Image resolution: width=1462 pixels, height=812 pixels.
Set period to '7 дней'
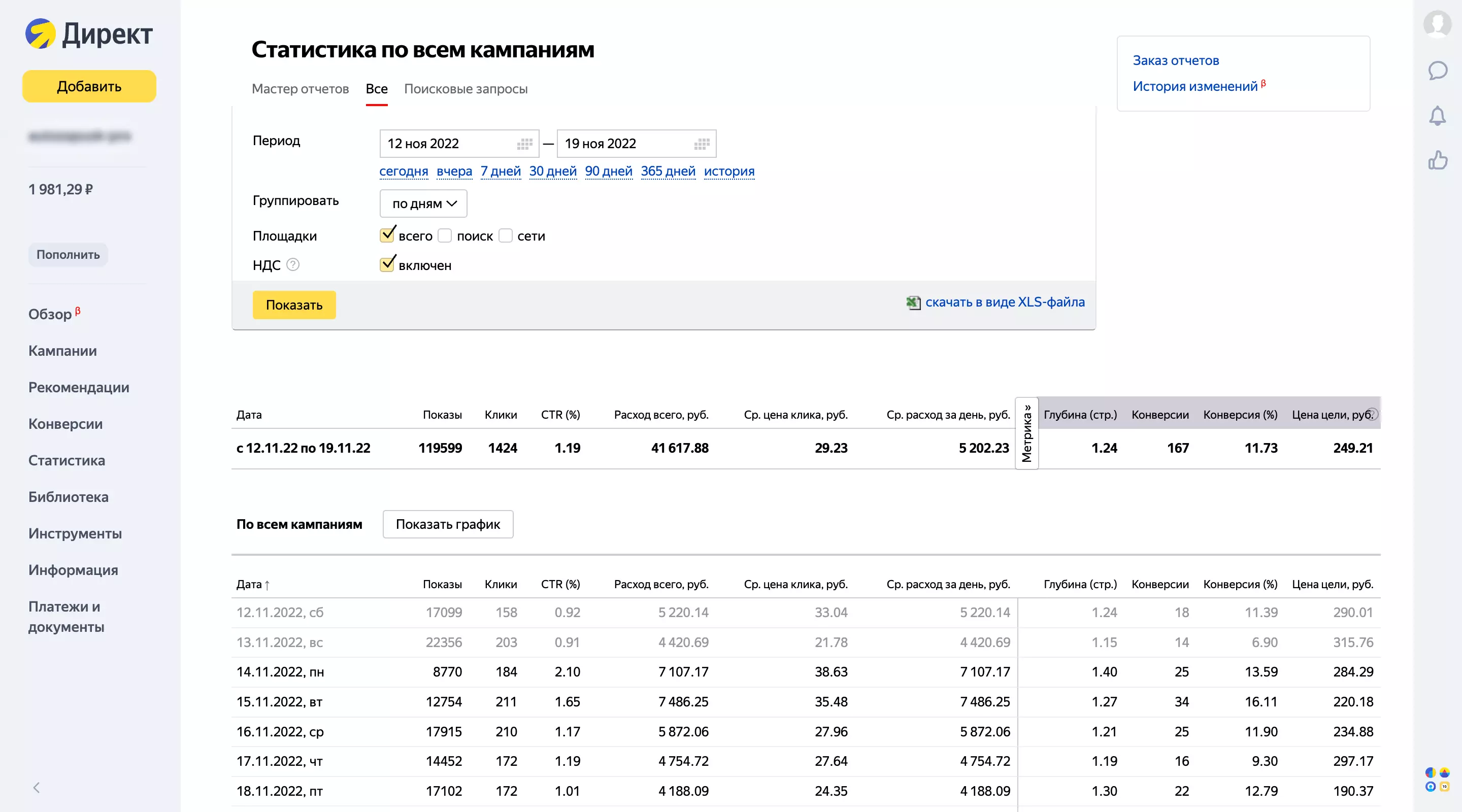click(501, 171)
